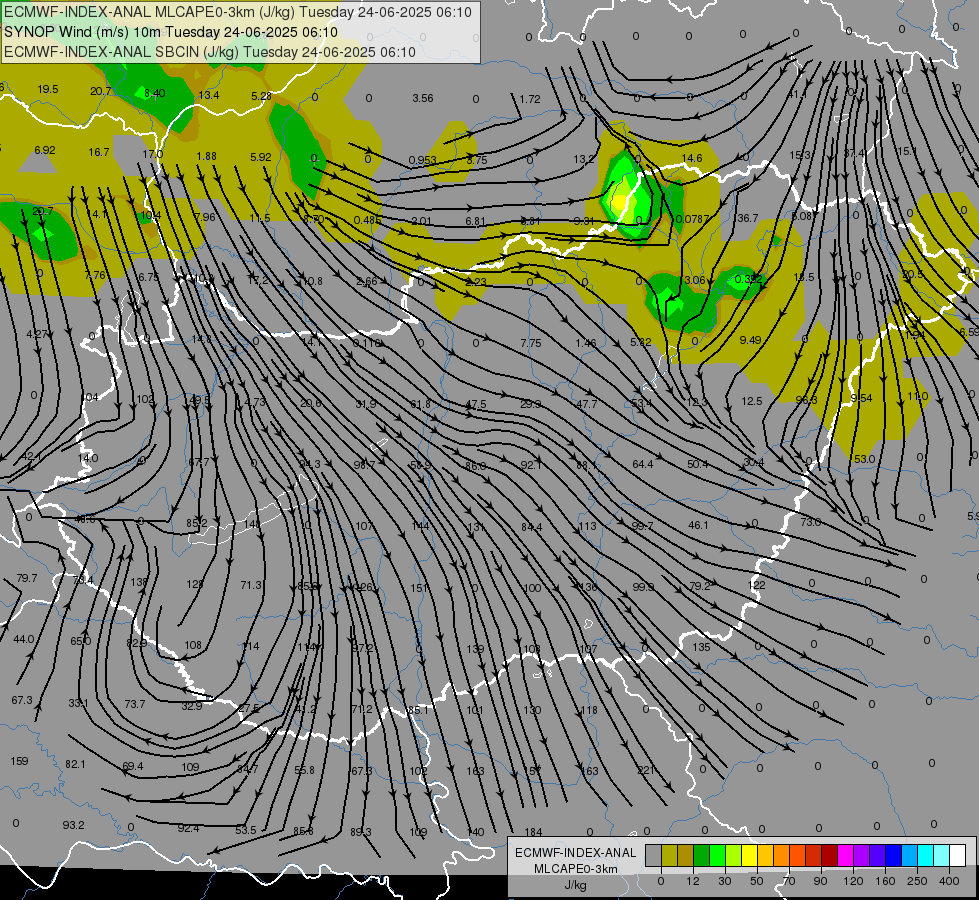
Task: Click the legend tick label 30
Action: pyautogui.click(x=725, y=881)
